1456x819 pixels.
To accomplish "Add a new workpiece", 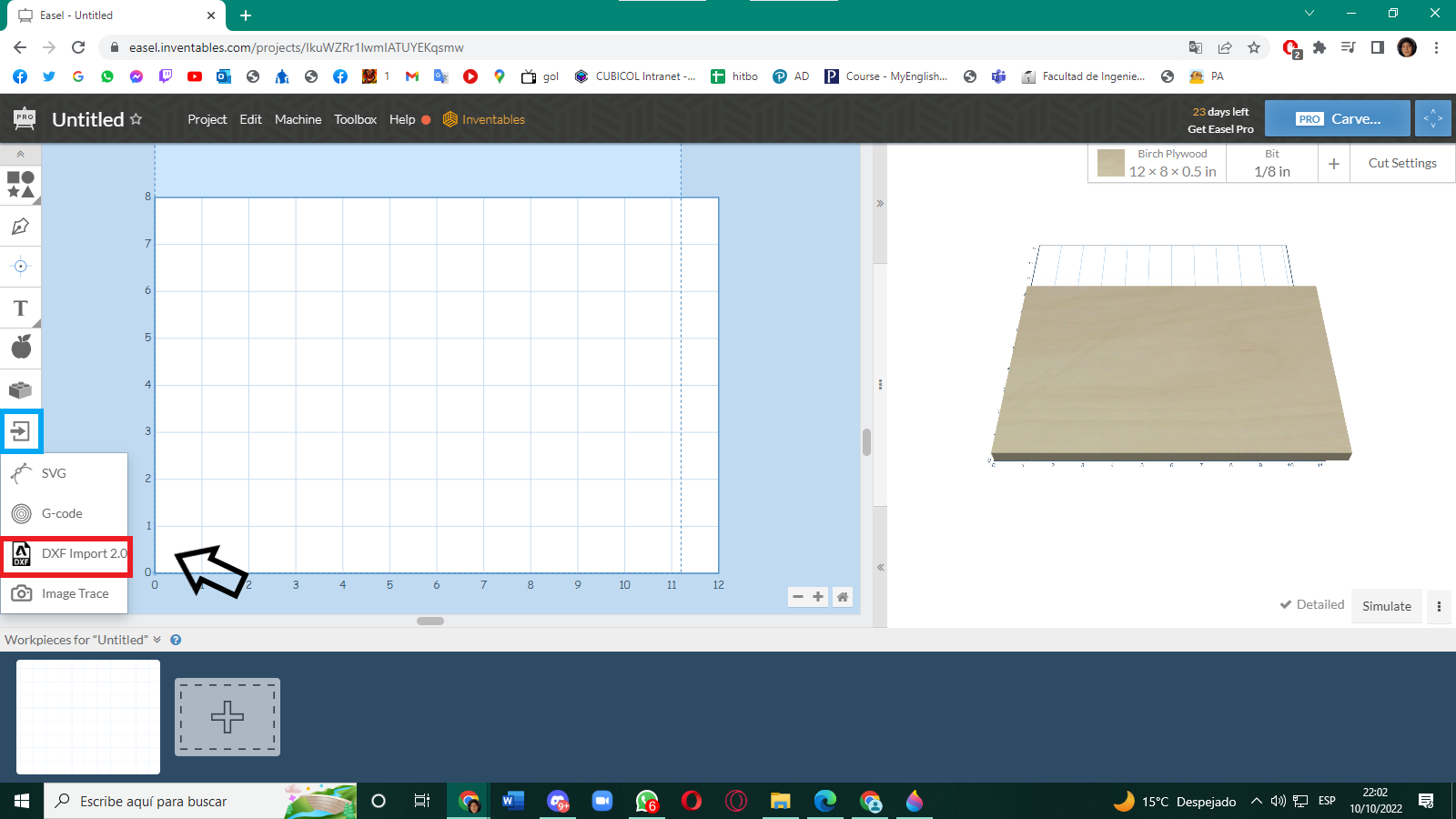I will (227, 717).
